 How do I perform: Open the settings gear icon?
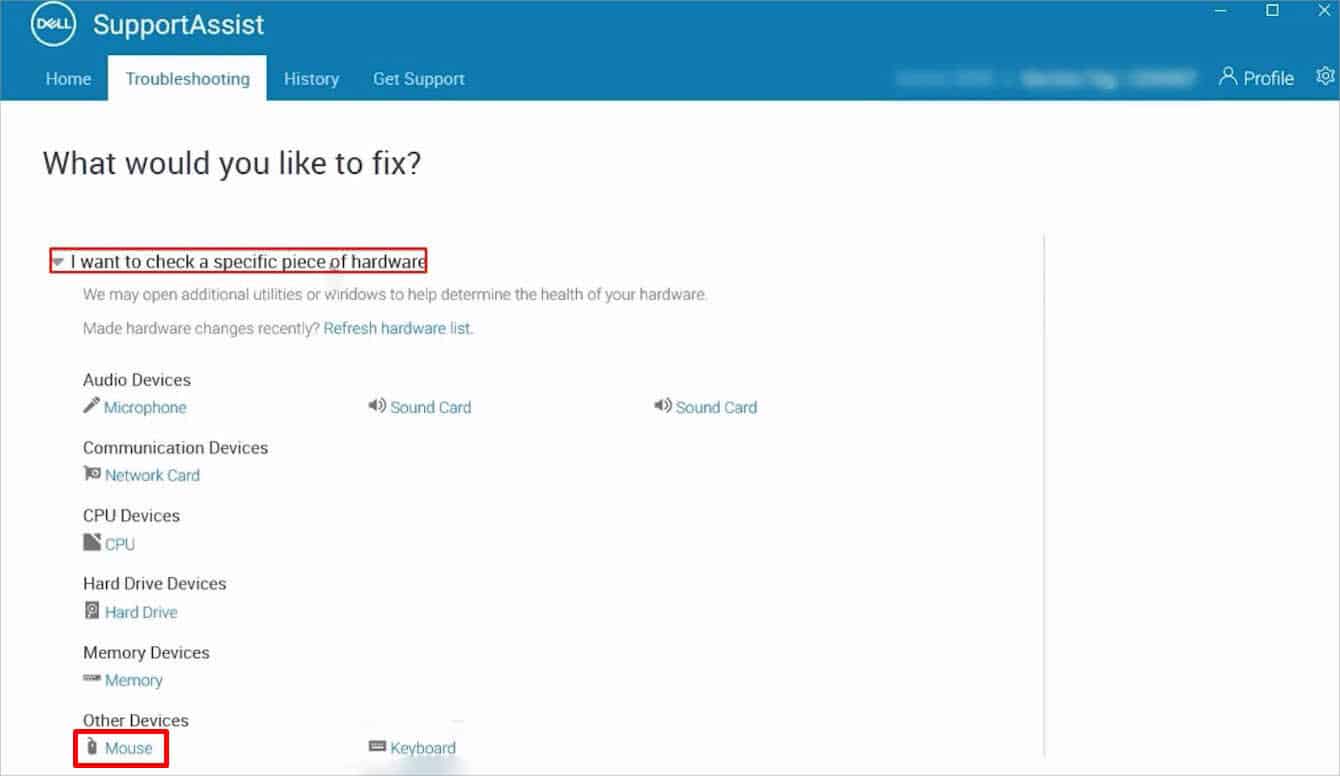click(x=1325, y=77)
